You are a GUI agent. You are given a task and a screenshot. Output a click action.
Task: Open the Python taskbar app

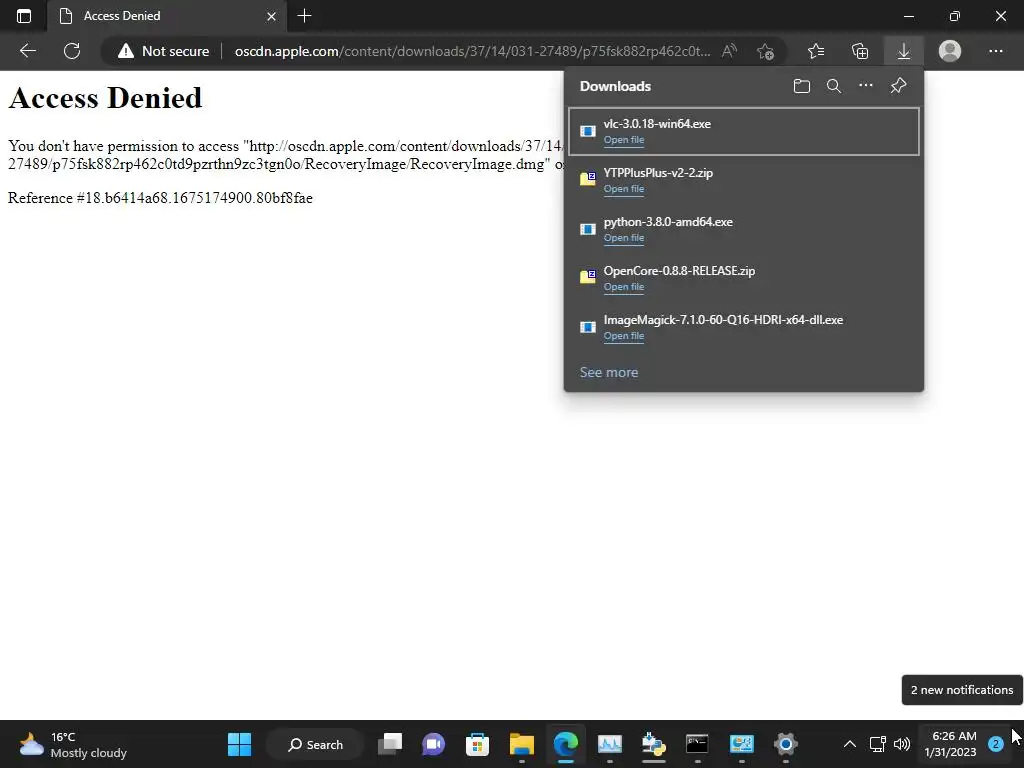pos(654,744)
